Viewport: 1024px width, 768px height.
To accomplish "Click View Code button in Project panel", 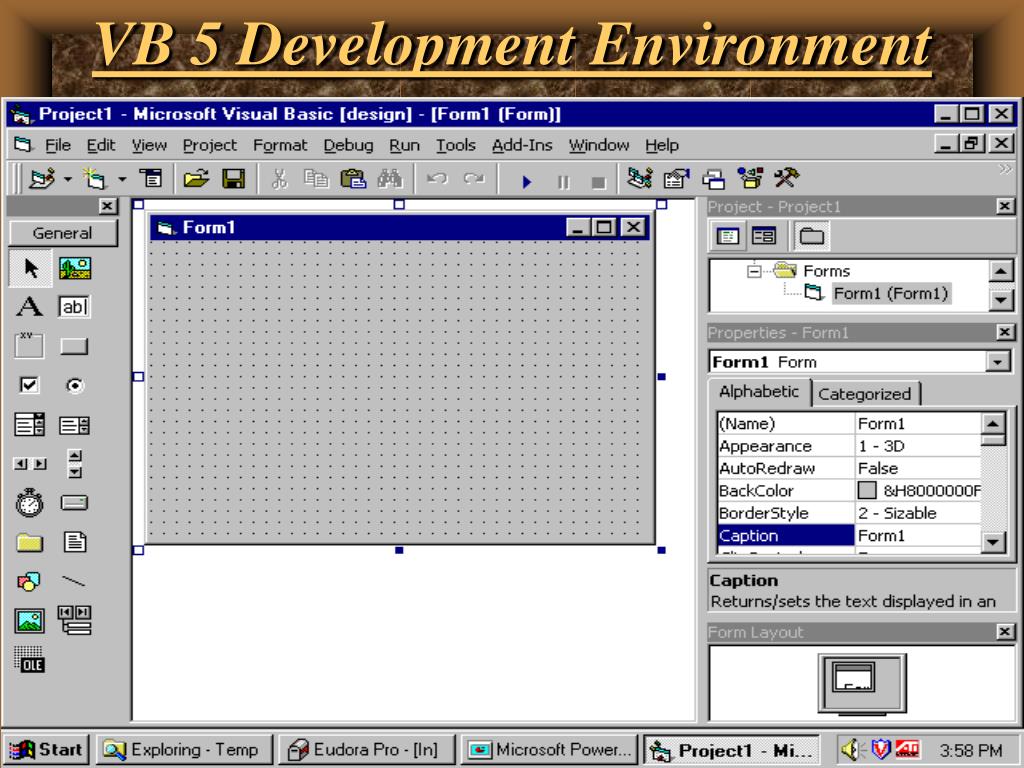I will 728,236.
